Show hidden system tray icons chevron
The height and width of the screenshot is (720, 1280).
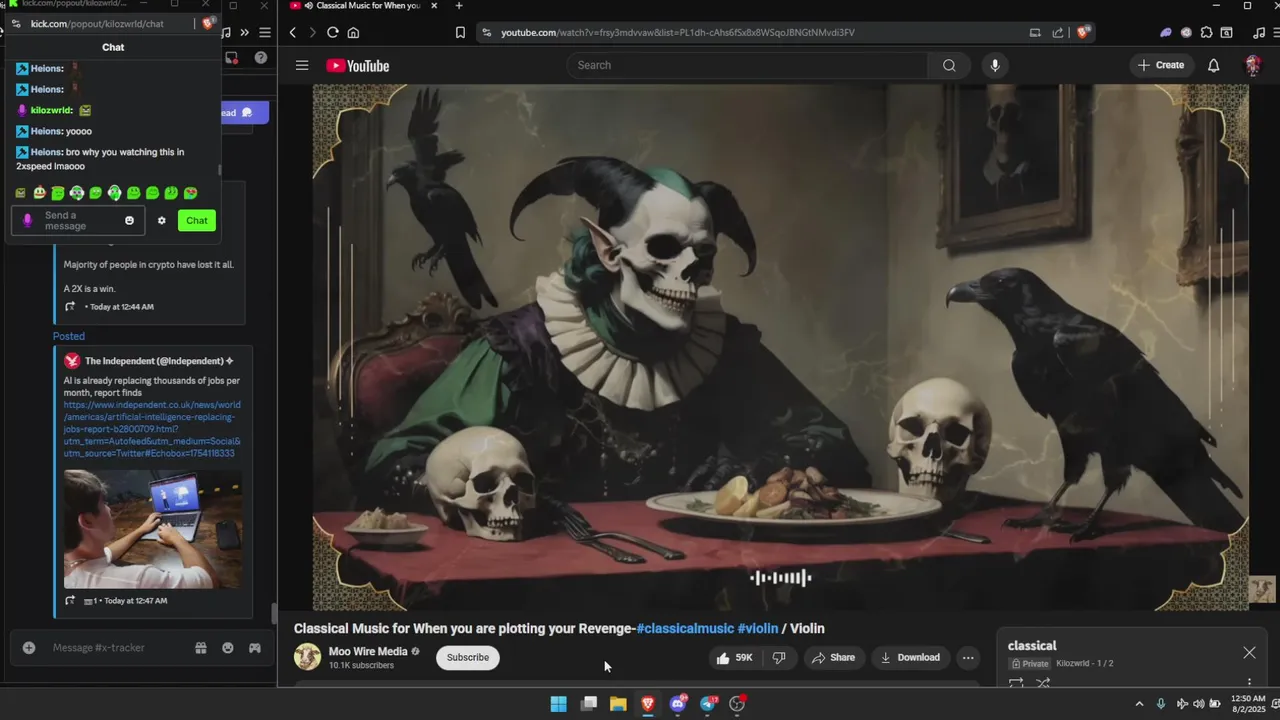tap(1139, 704)
